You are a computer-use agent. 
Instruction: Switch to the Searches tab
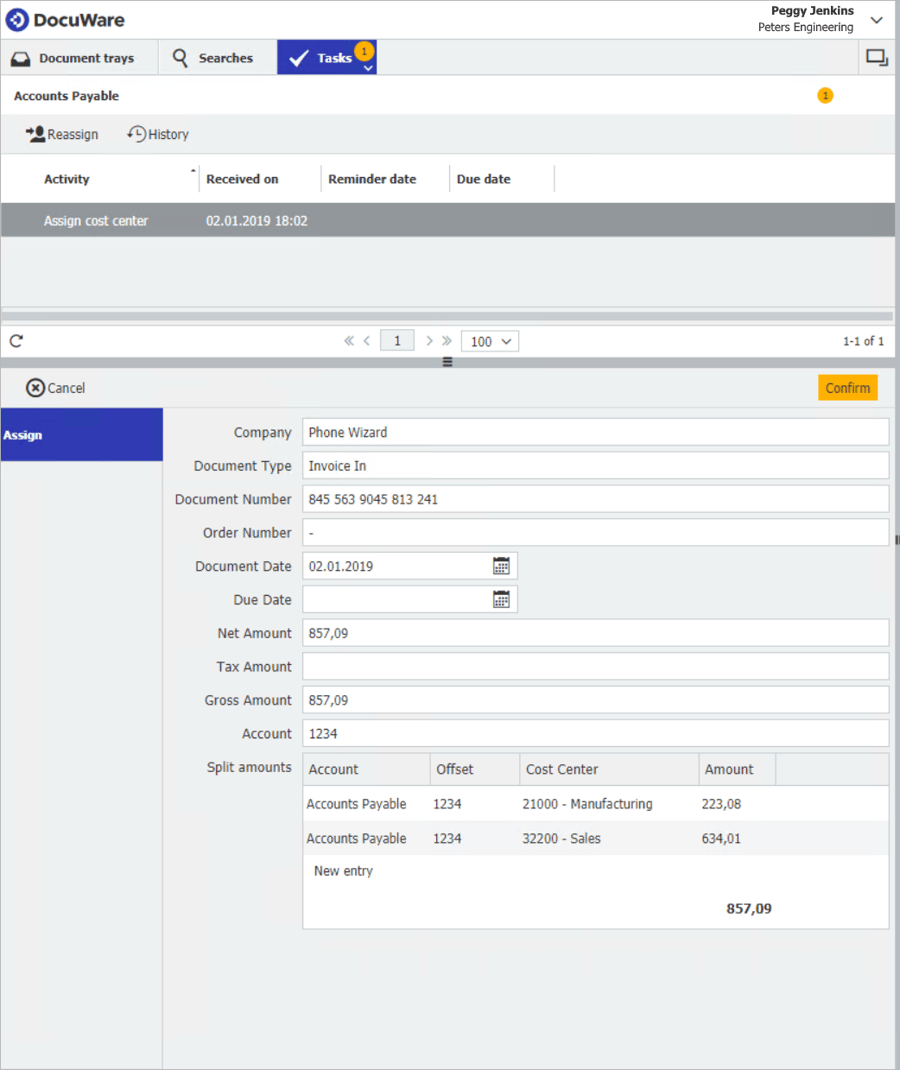[x=212, y=58]
